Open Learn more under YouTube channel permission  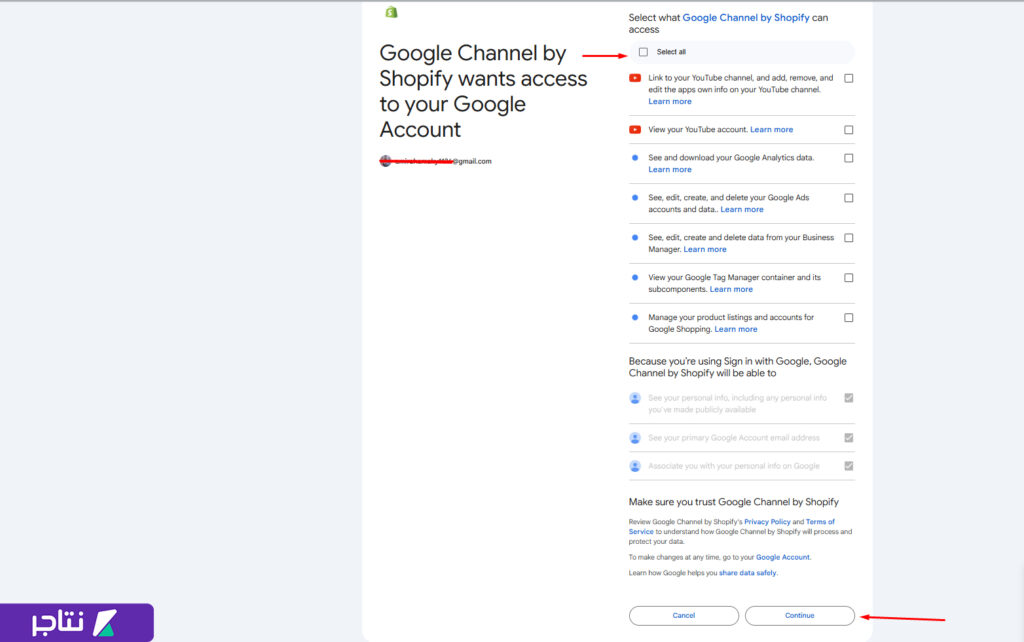point(669,101)
